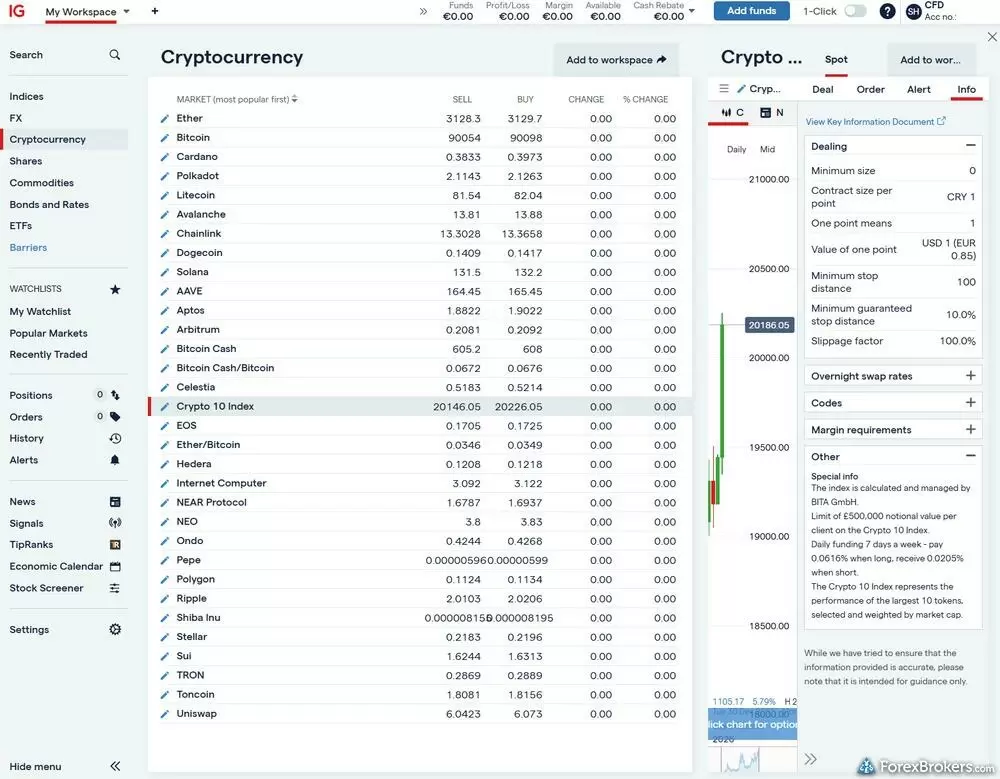Viewport: 1000px width, 779px height.
Task: Close the Crypto 10 detail panel
Action: 992,37
